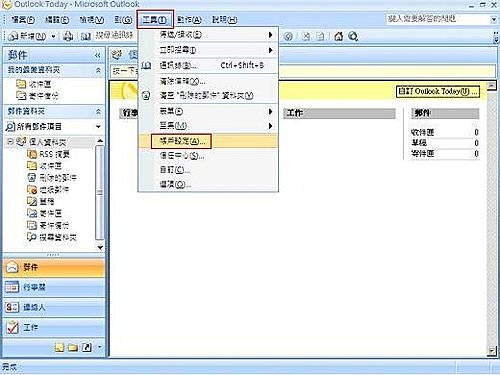Open the 所有郵件項目 dropdown

tap(98, 127)
